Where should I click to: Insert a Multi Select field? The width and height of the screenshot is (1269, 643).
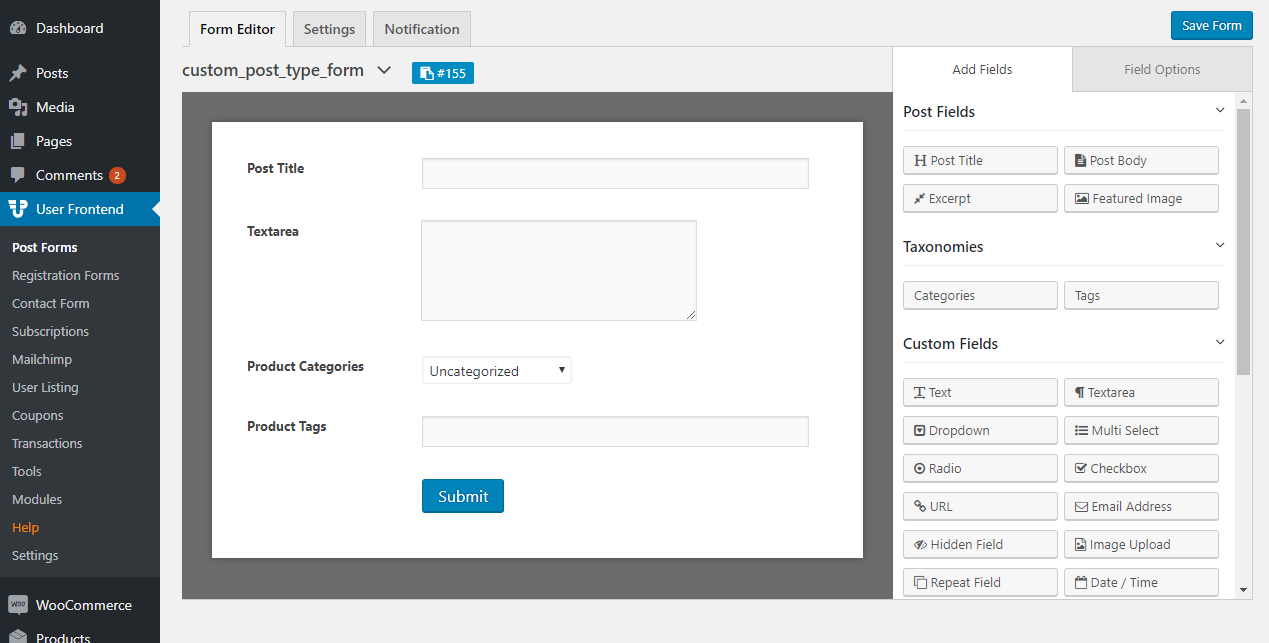click(1140, 430)
